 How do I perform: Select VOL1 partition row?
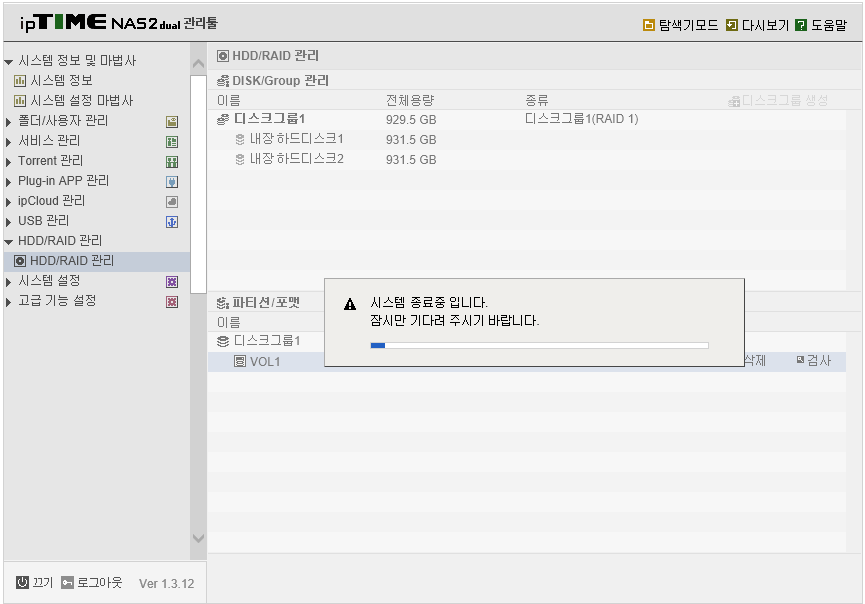(x=527, y=362)
